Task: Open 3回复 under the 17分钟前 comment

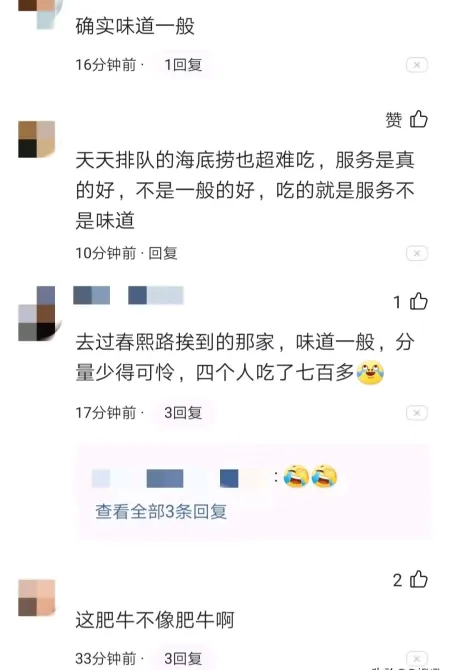Action: click(183, 413)
